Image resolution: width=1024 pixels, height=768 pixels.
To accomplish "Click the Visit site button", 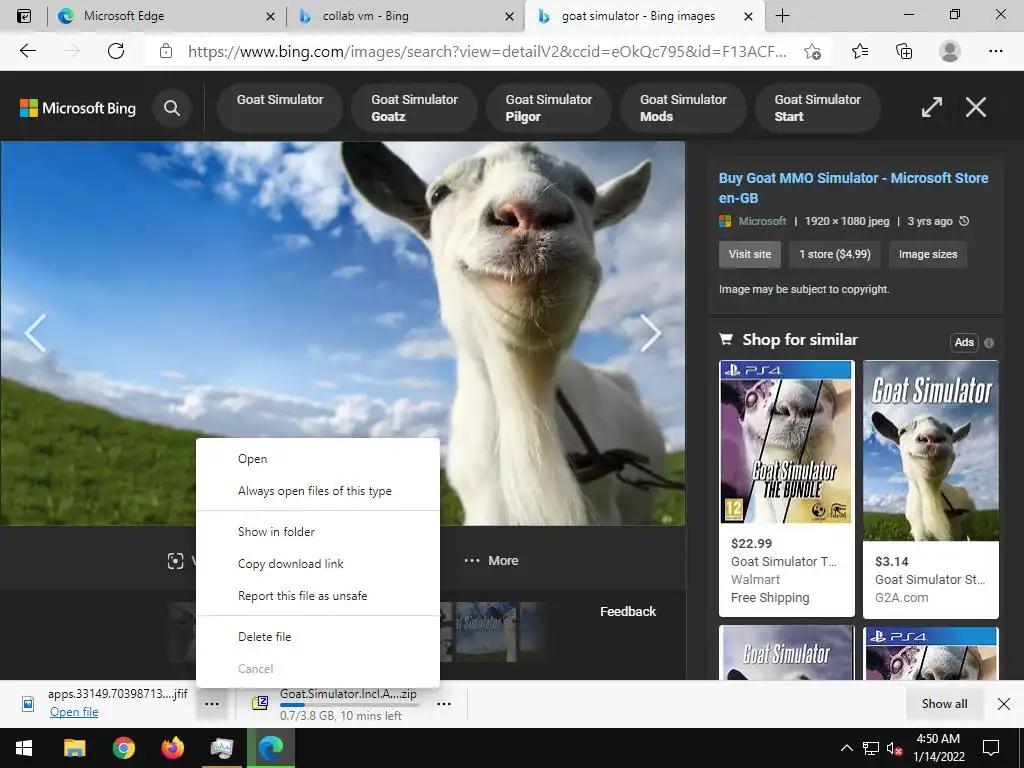I will pos(750,254).
